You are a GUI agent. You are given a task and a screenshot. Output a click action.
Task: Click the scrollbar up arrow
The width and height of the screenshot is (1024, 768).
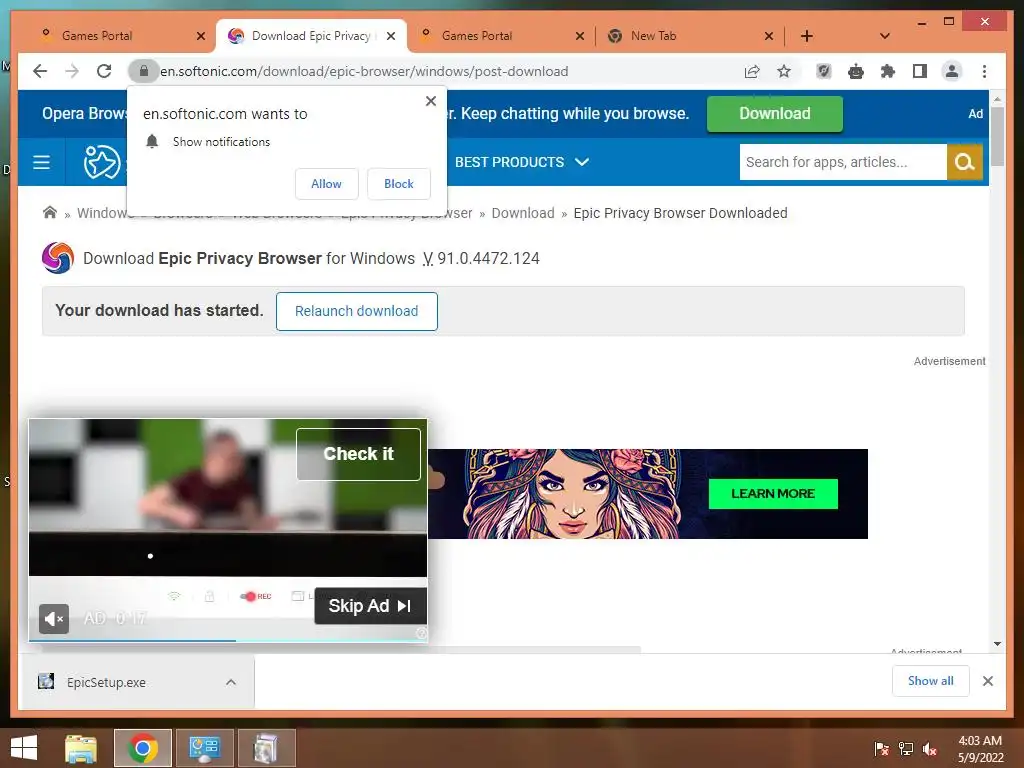(x=997, y=99)
